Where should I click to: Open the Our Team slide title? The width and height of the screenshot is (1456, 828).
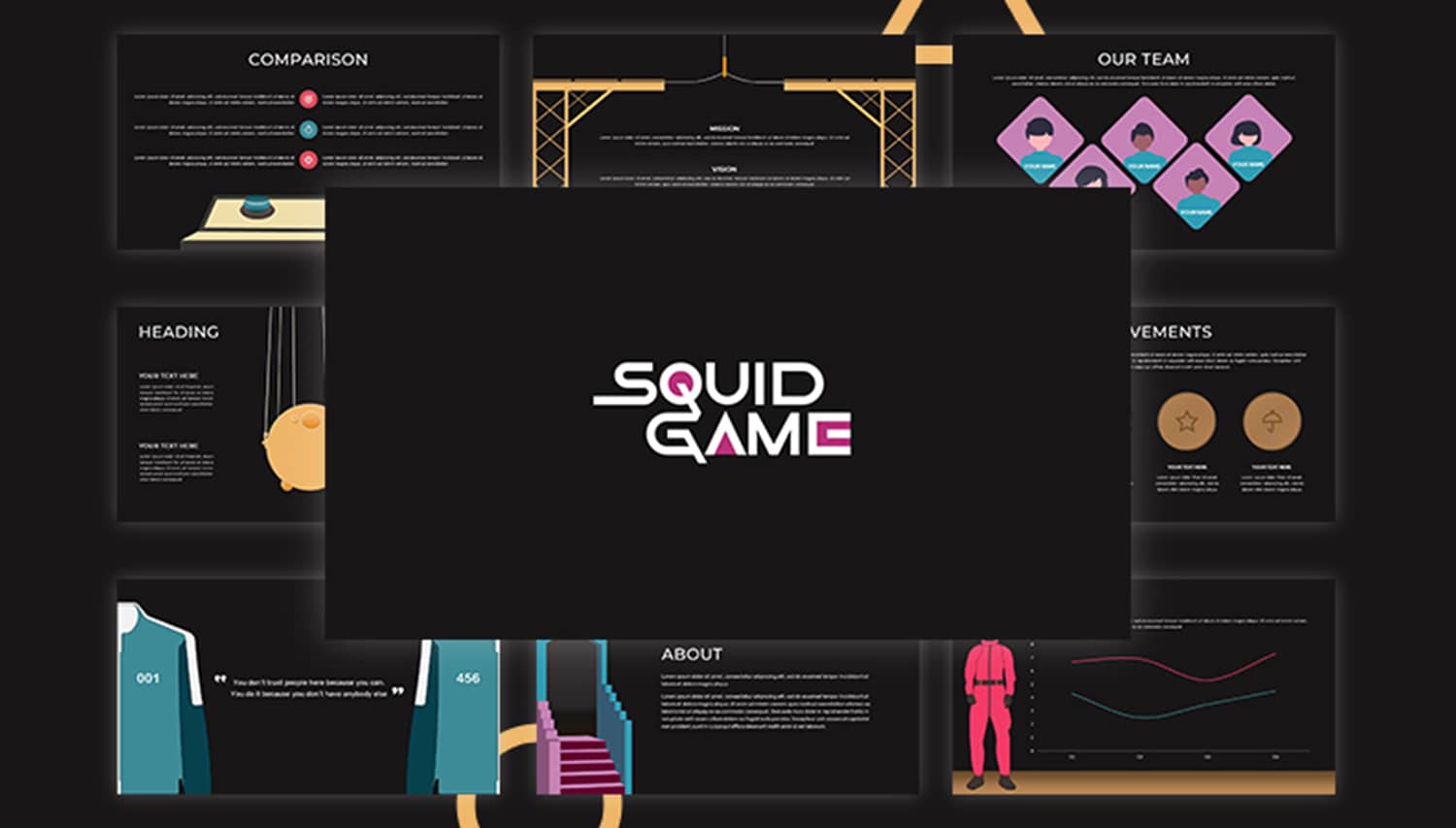[1143, 59]
